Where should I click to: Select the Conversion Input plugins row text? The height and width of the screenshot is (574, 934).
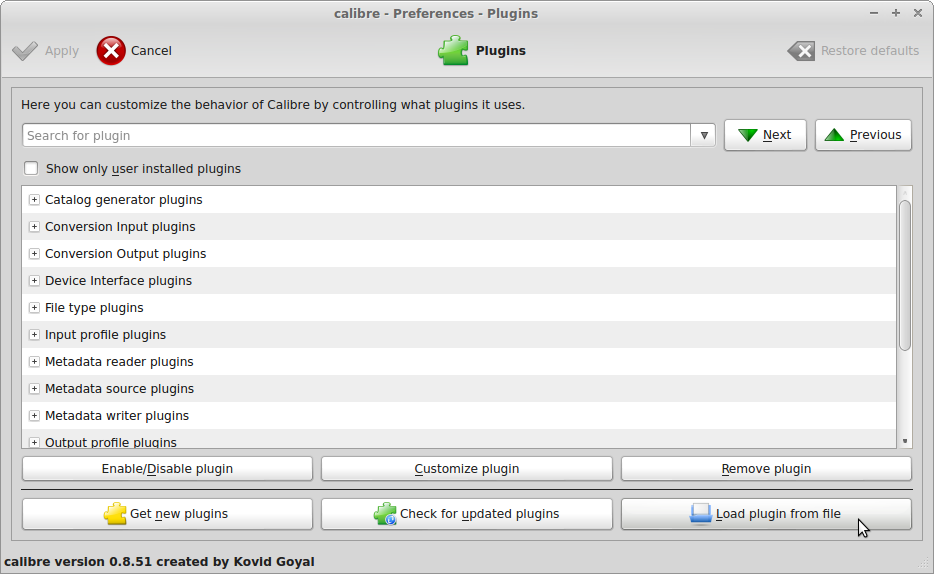click(x=120, y=227)
